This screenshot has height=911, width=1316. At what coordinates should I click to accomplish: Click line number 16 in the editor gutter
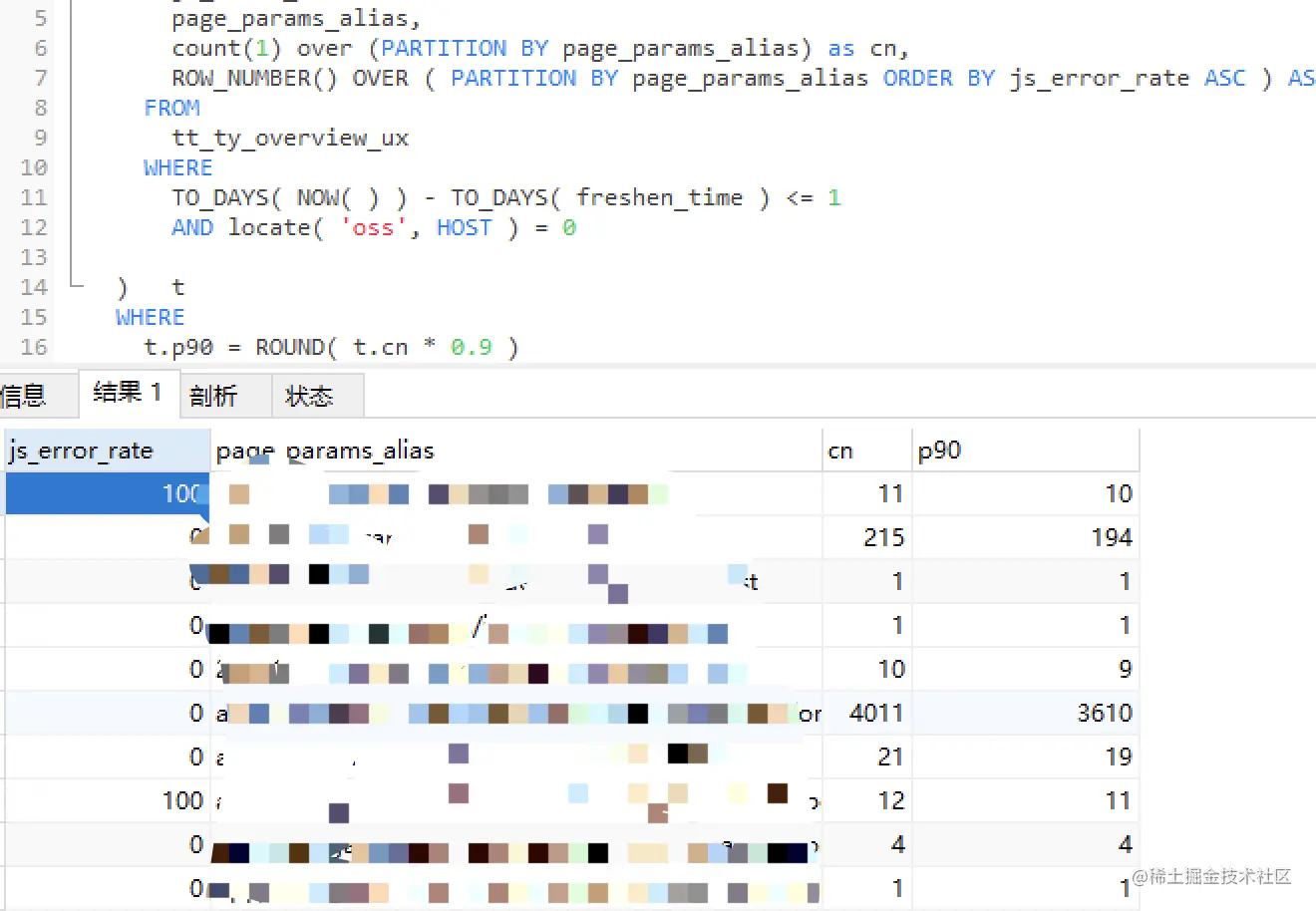34,347
